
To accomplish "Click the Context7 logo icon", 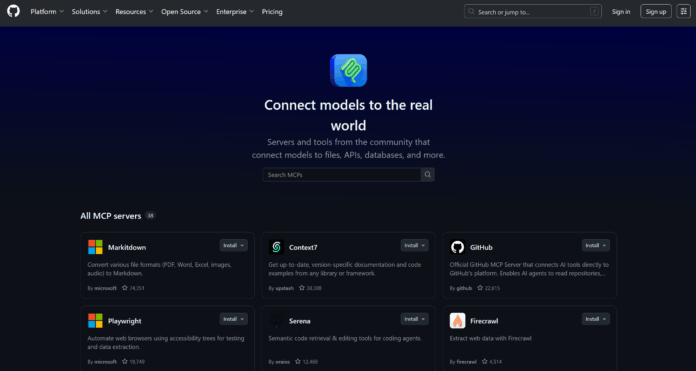I will (276, 247).
